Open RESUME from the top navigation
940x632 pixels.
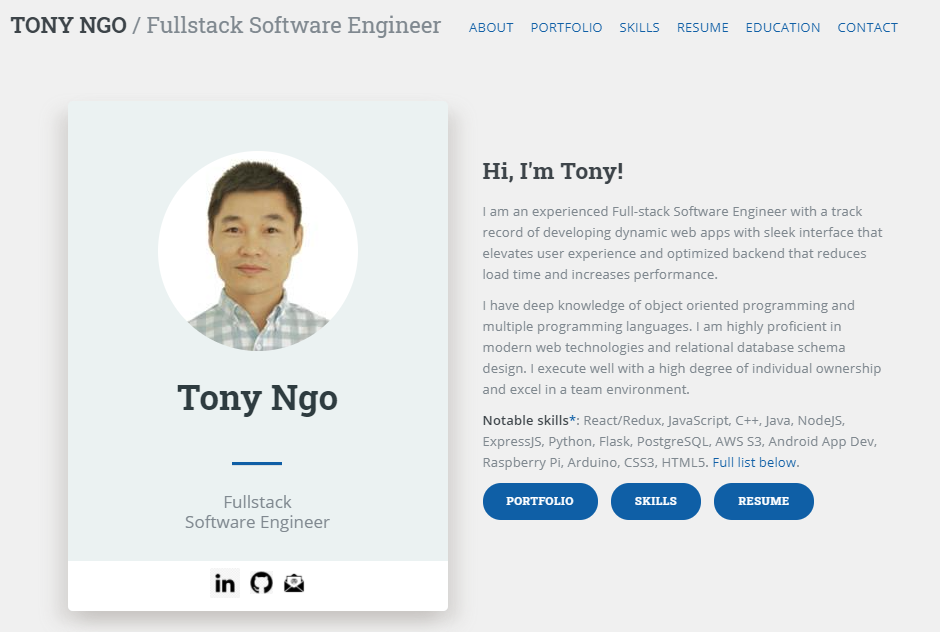pos(702,27)
